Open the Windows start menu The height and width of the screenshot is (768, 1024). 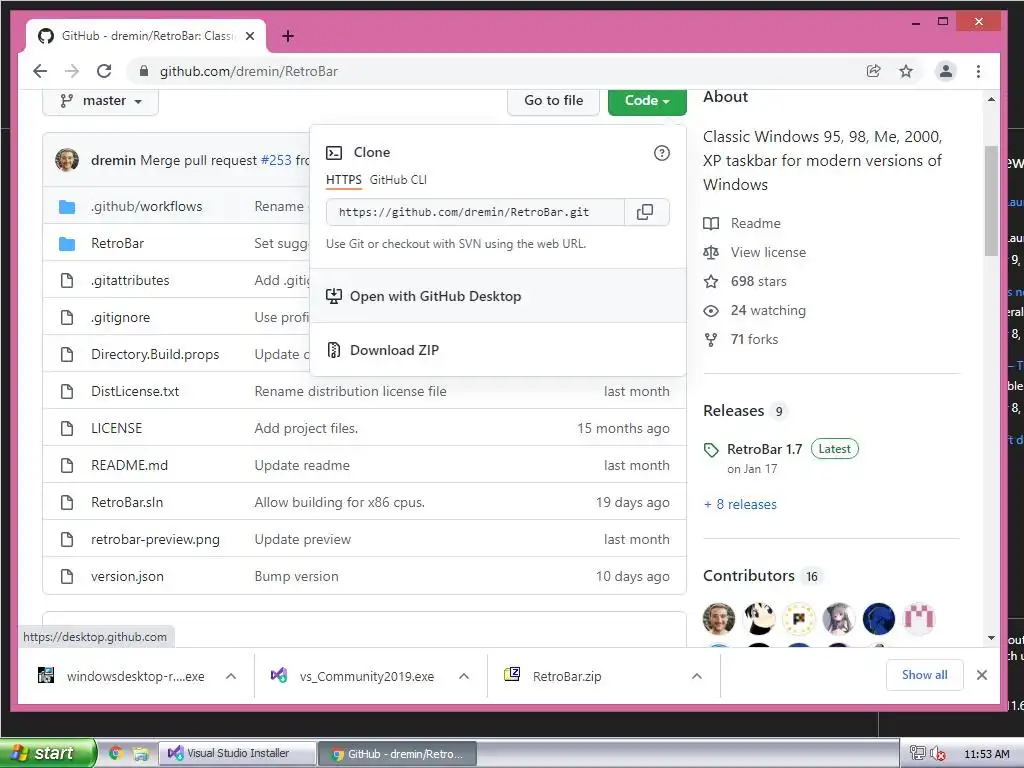pyautogui.click(x=48, y=753)
